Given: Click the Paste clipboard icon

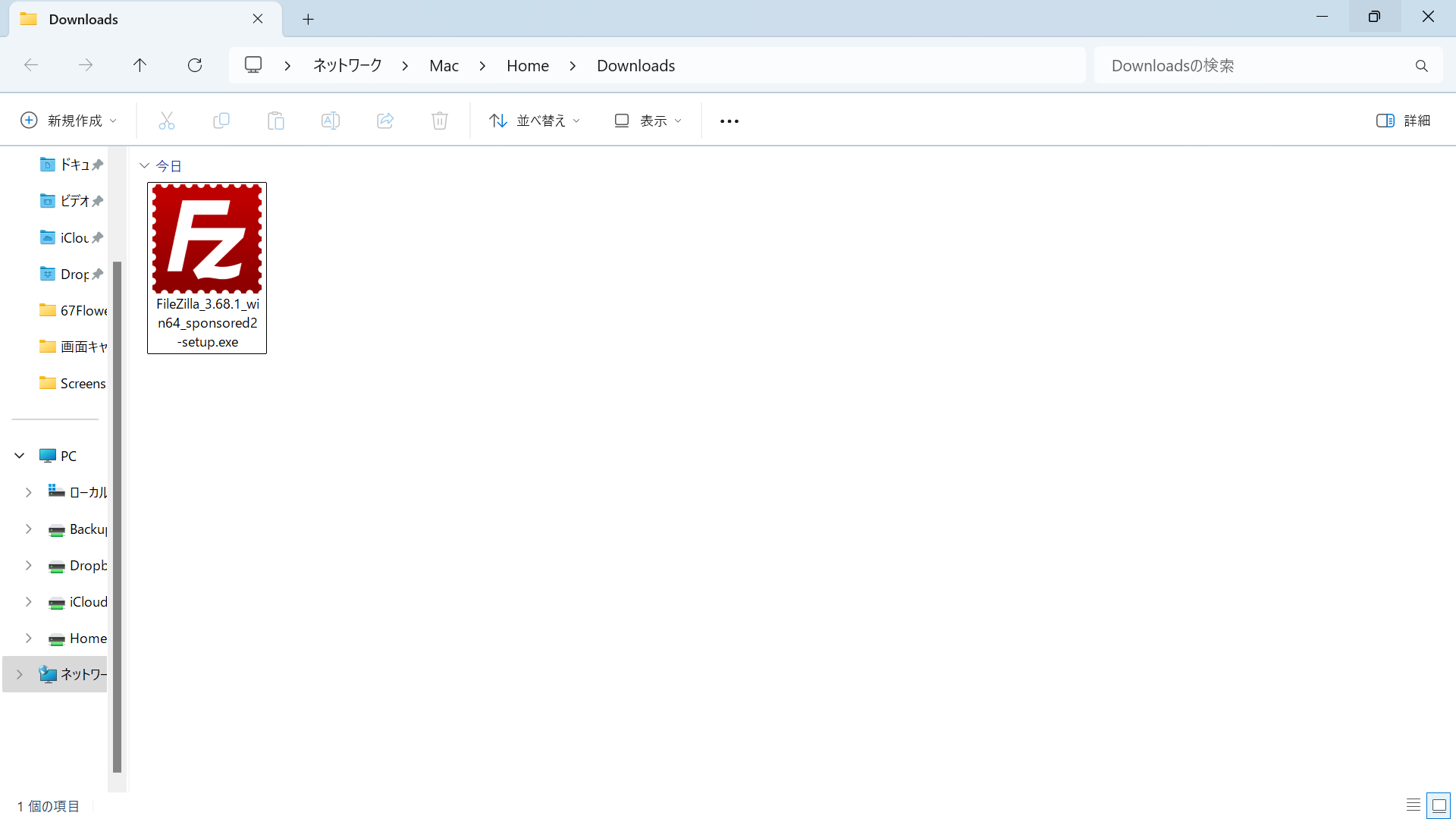Looking at the screenshot, I should click(276, 121).
